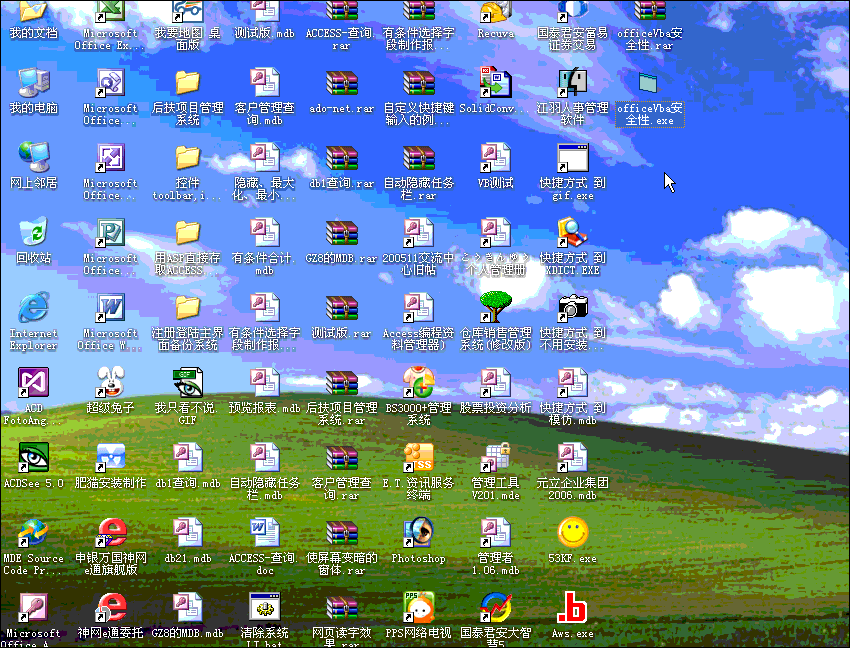This screenshot has width=850, height=648.
Task: Select the 后扶项目管理系统.rar archive
Action: 342,383
